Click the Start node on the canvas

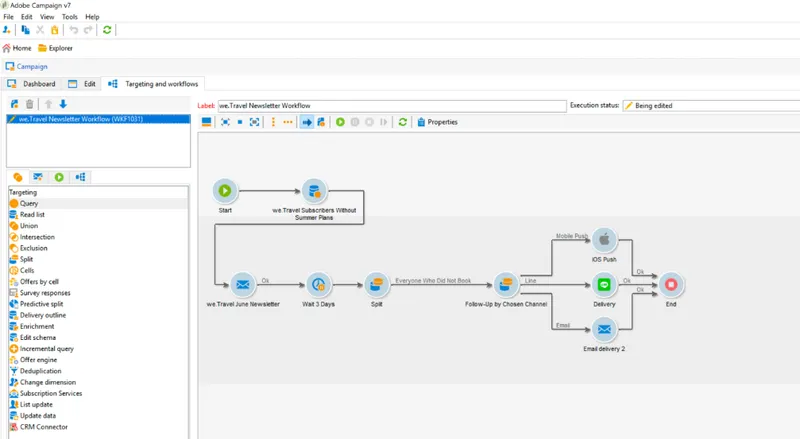tap(225, 191)
